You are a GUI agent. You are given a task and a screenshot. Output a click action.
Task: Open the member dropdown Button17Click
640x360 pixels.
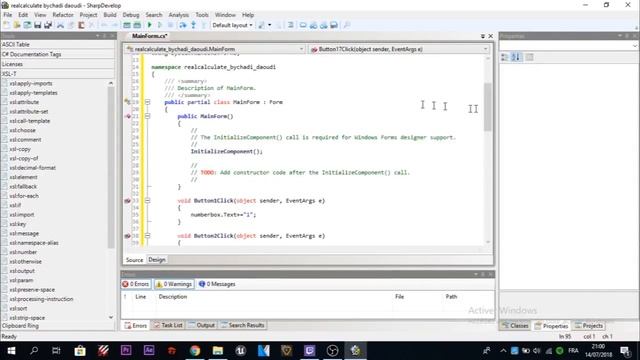[399, 49]
